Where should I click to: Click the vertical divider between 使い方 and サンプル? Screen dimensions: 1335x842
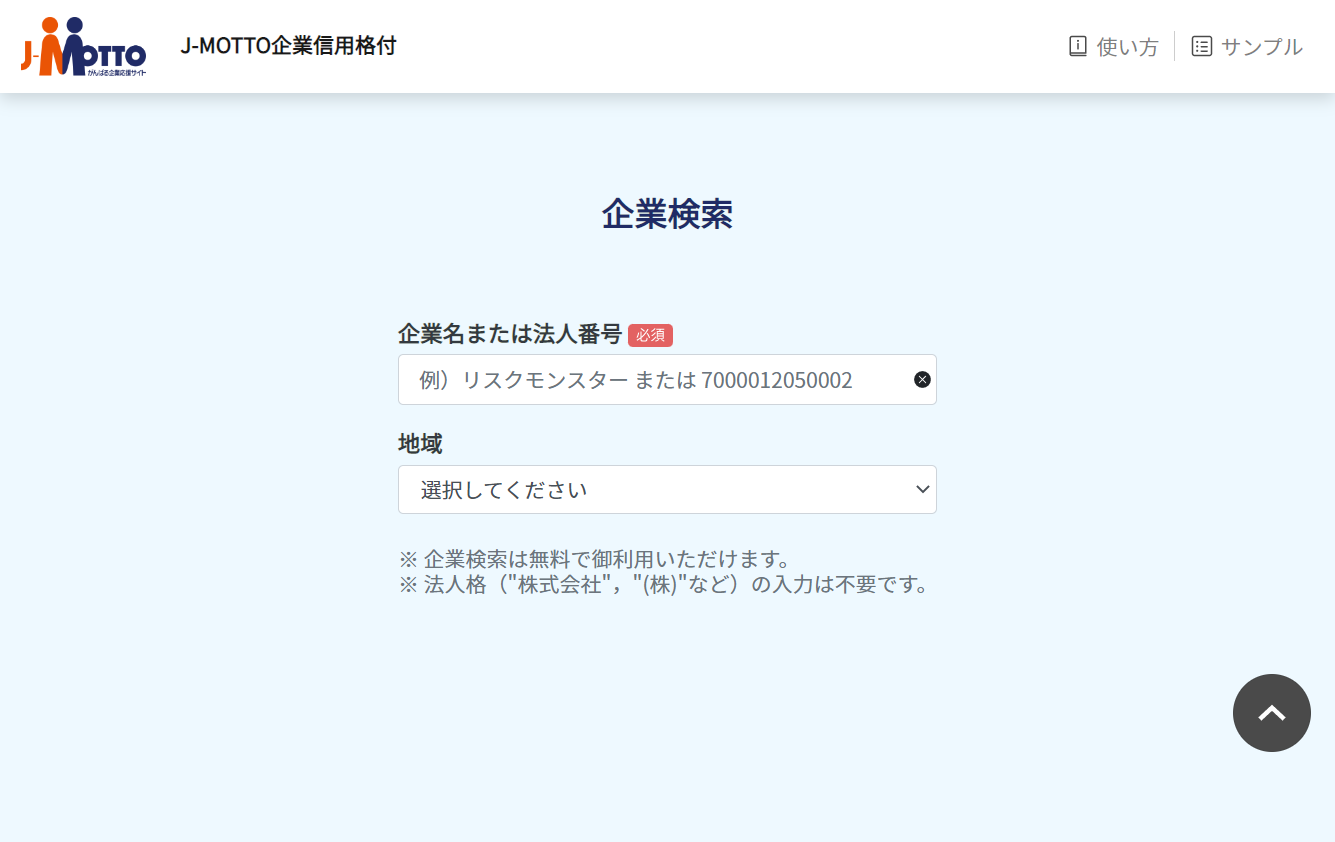pos(1174,46)
